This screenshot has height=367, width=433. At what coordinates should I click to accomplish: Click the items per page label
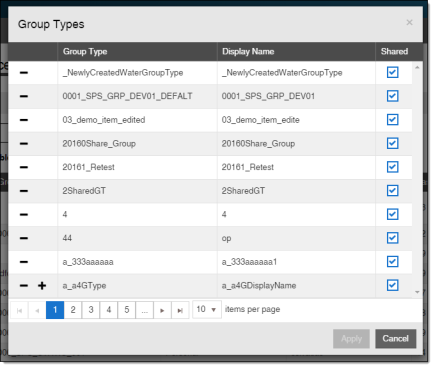[252, 310]
